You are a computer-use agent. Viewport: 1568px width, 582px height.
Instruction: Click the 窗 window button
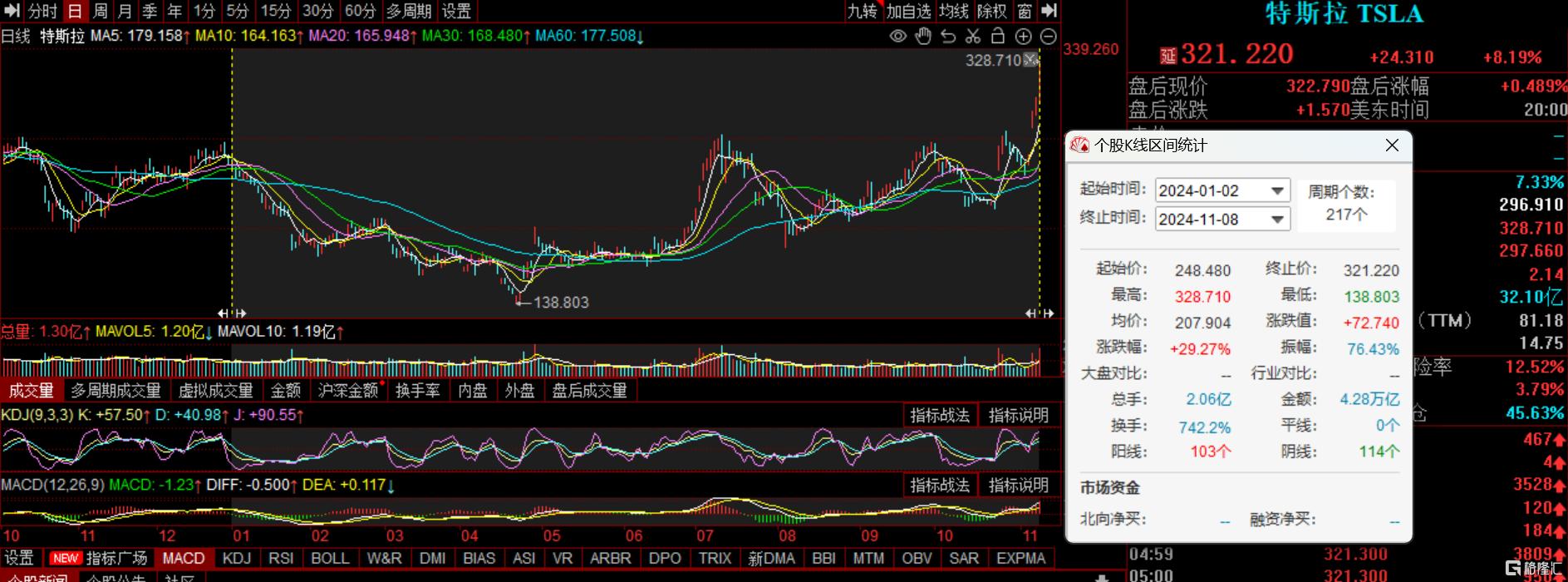[1025, 11]
